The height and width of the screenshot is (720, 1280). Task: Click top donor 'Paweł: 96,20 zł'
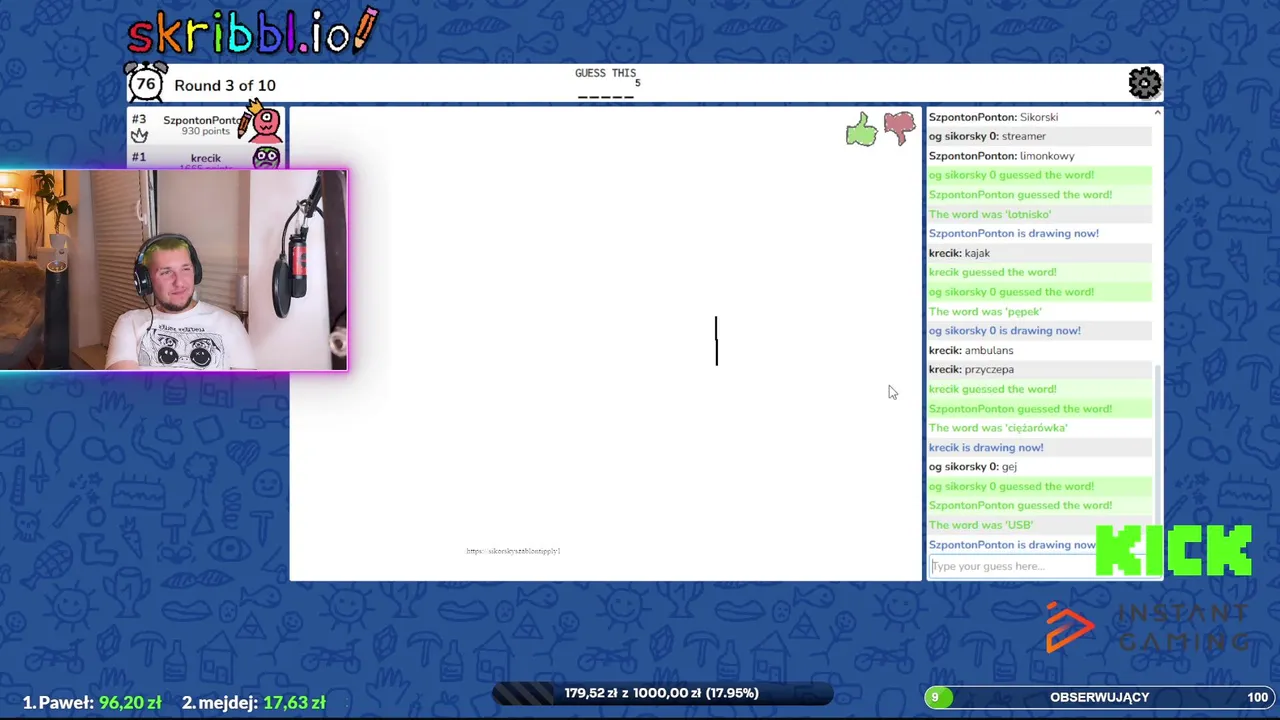(92, 703)
